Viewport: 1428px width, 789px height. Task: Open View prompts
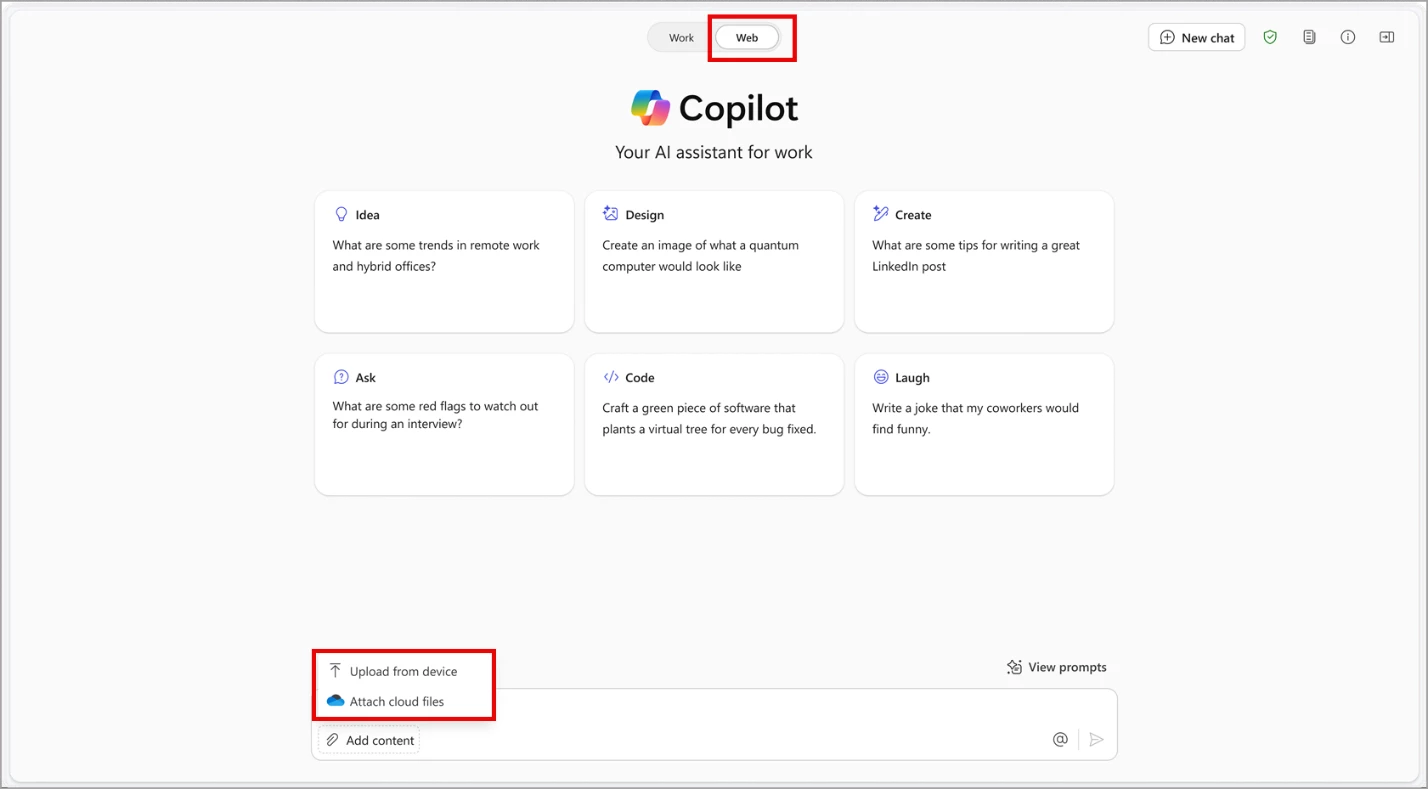coord(1057,667)
